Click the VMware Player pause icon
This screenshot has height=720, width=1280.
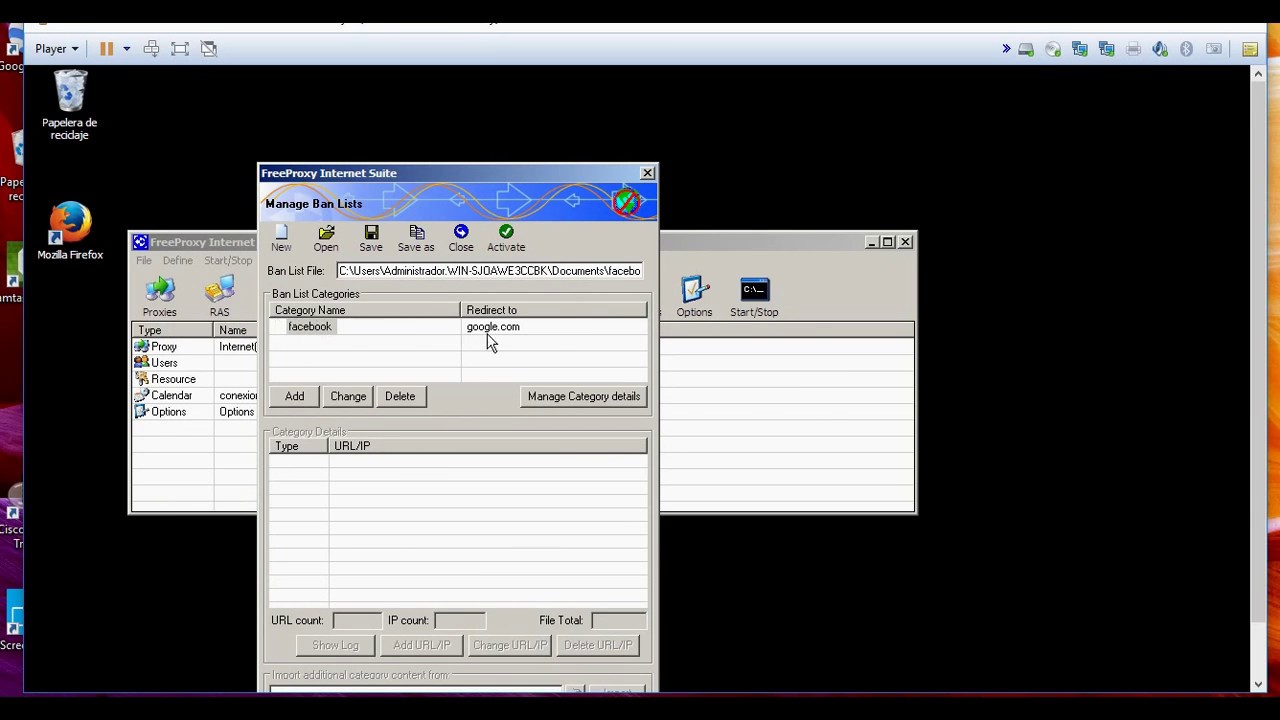point(106,48)
